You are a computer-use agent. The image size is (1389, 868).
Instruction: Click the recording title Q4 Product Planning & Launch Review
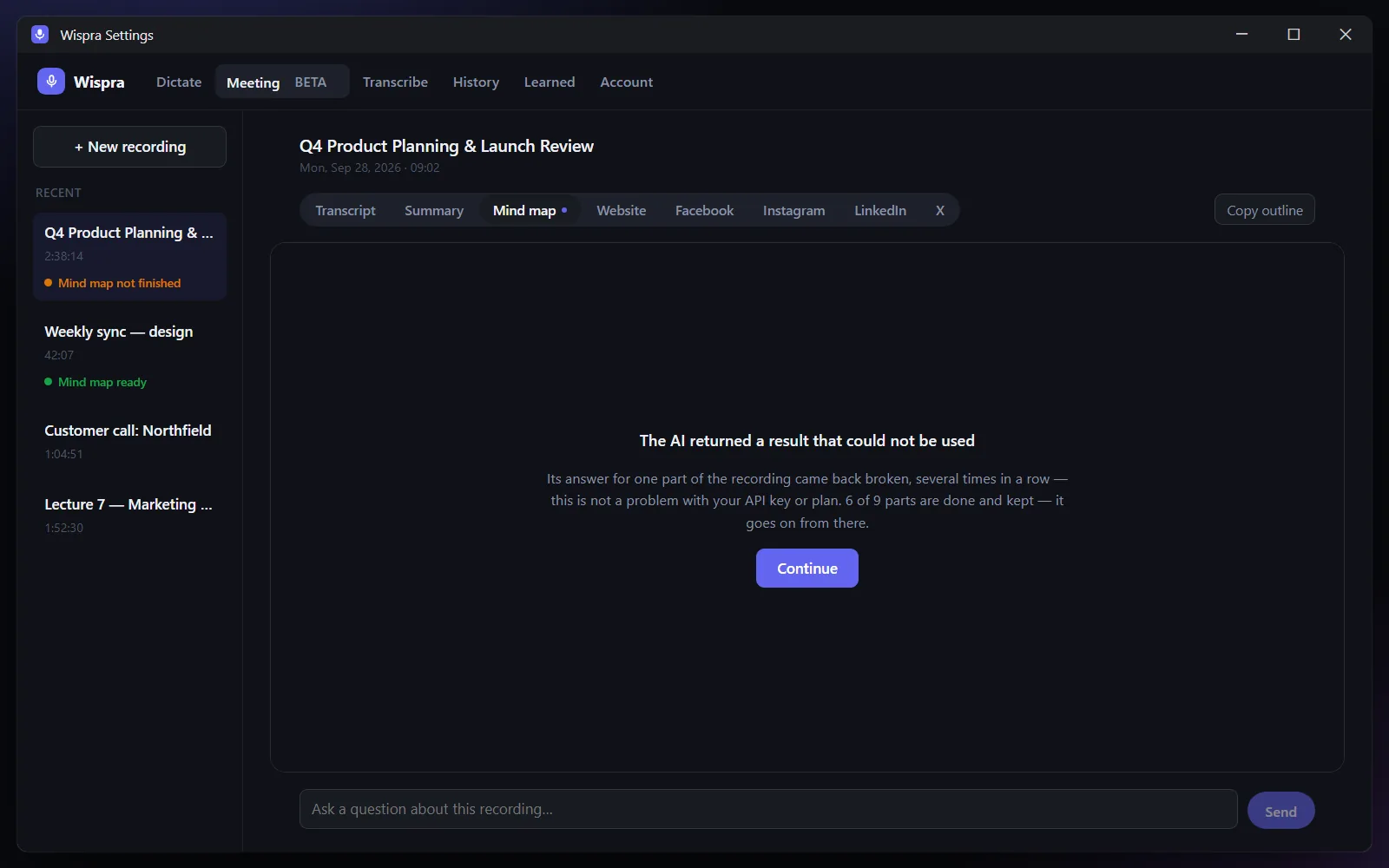[x=446, y=146]
